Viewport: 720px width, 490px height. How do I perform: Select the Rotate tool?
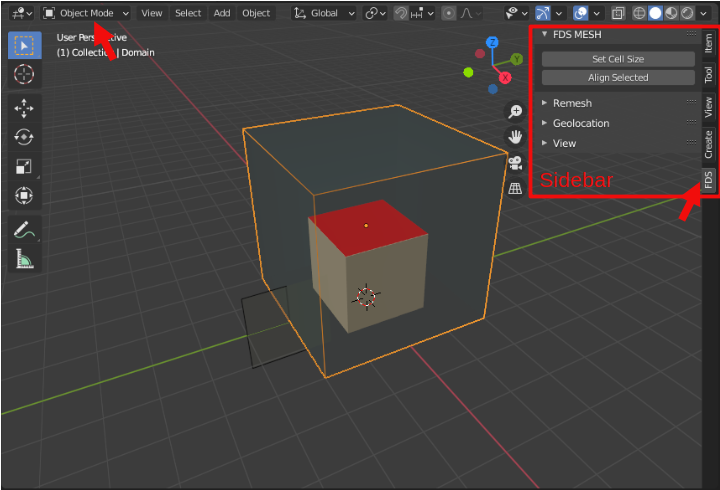(x=24, y=137)
